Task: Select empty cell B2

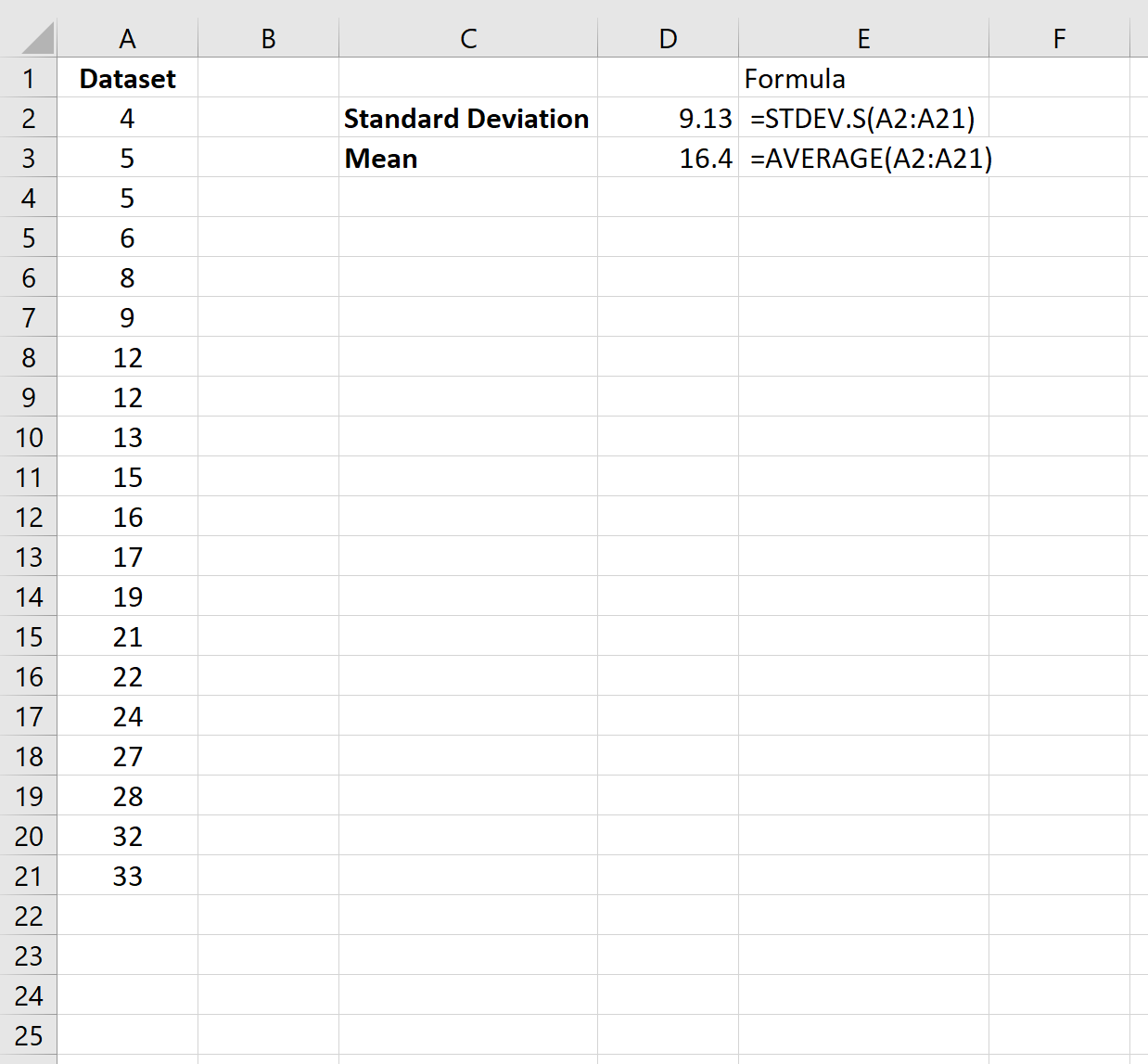Action: pos(267,118)
